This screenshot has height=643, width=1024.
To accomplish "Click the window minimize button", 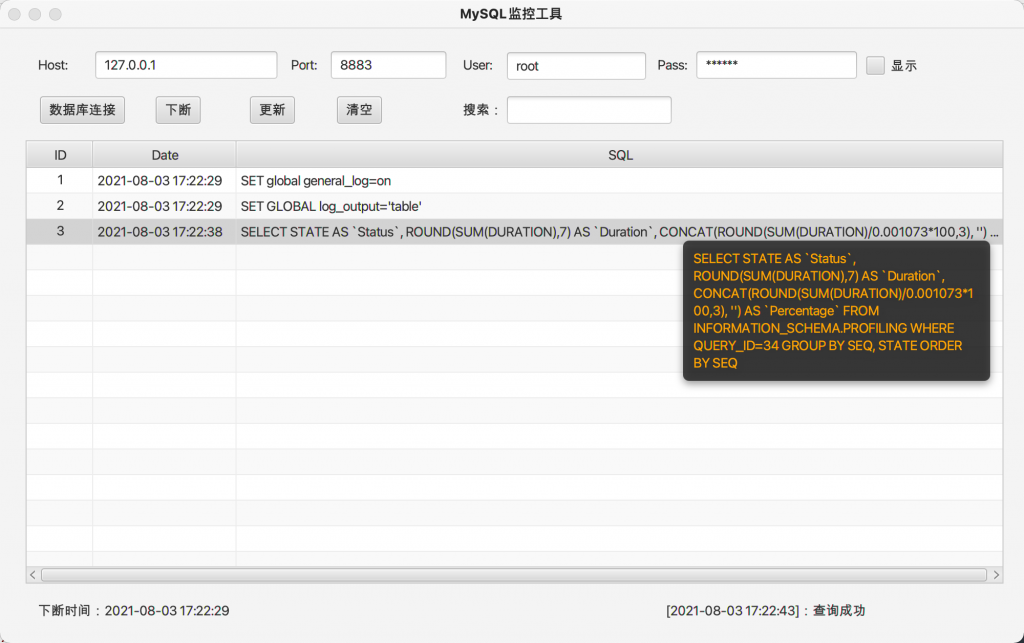I will pos(35,14).
